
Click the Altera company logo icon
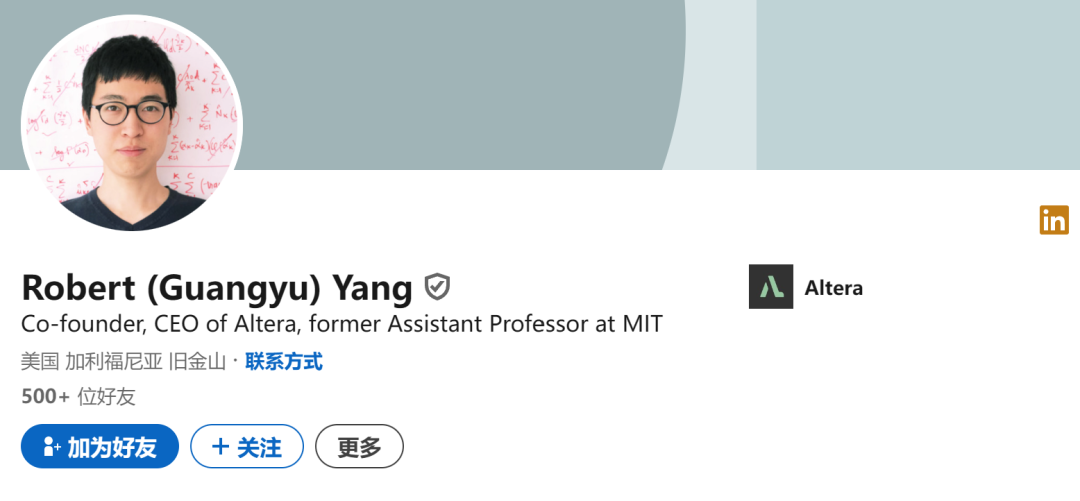(x=771, y=287)
